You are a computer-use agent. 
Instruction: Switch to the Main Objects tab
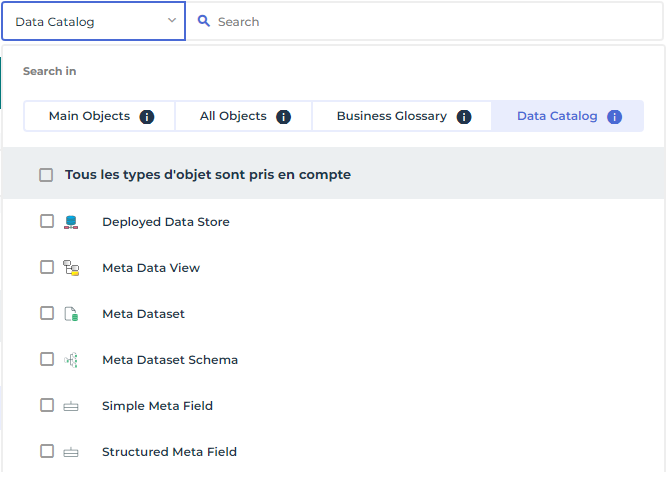(x=89, y=116)
